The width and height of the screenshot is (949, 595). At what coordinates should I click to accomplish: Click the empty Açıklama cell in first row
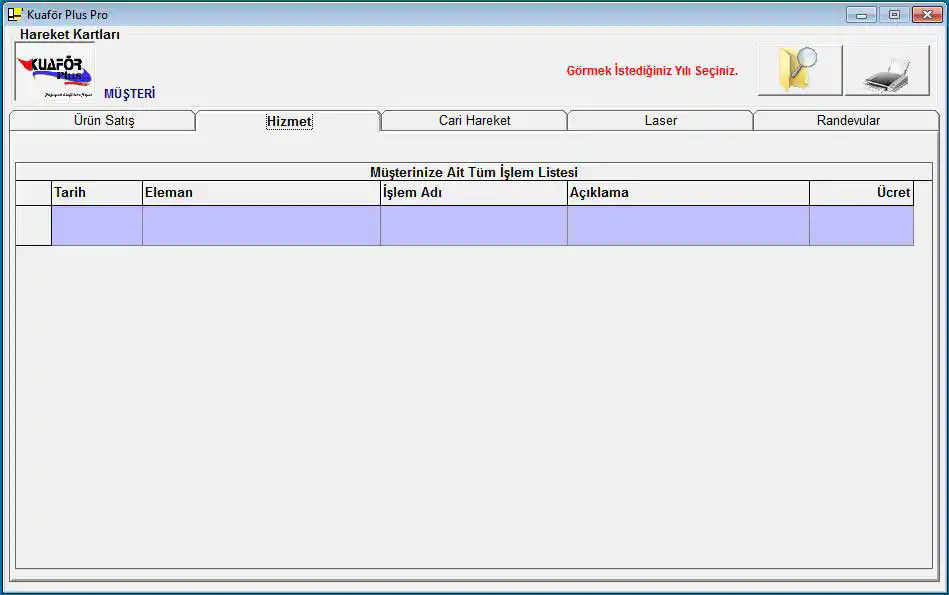coord(687,226)
